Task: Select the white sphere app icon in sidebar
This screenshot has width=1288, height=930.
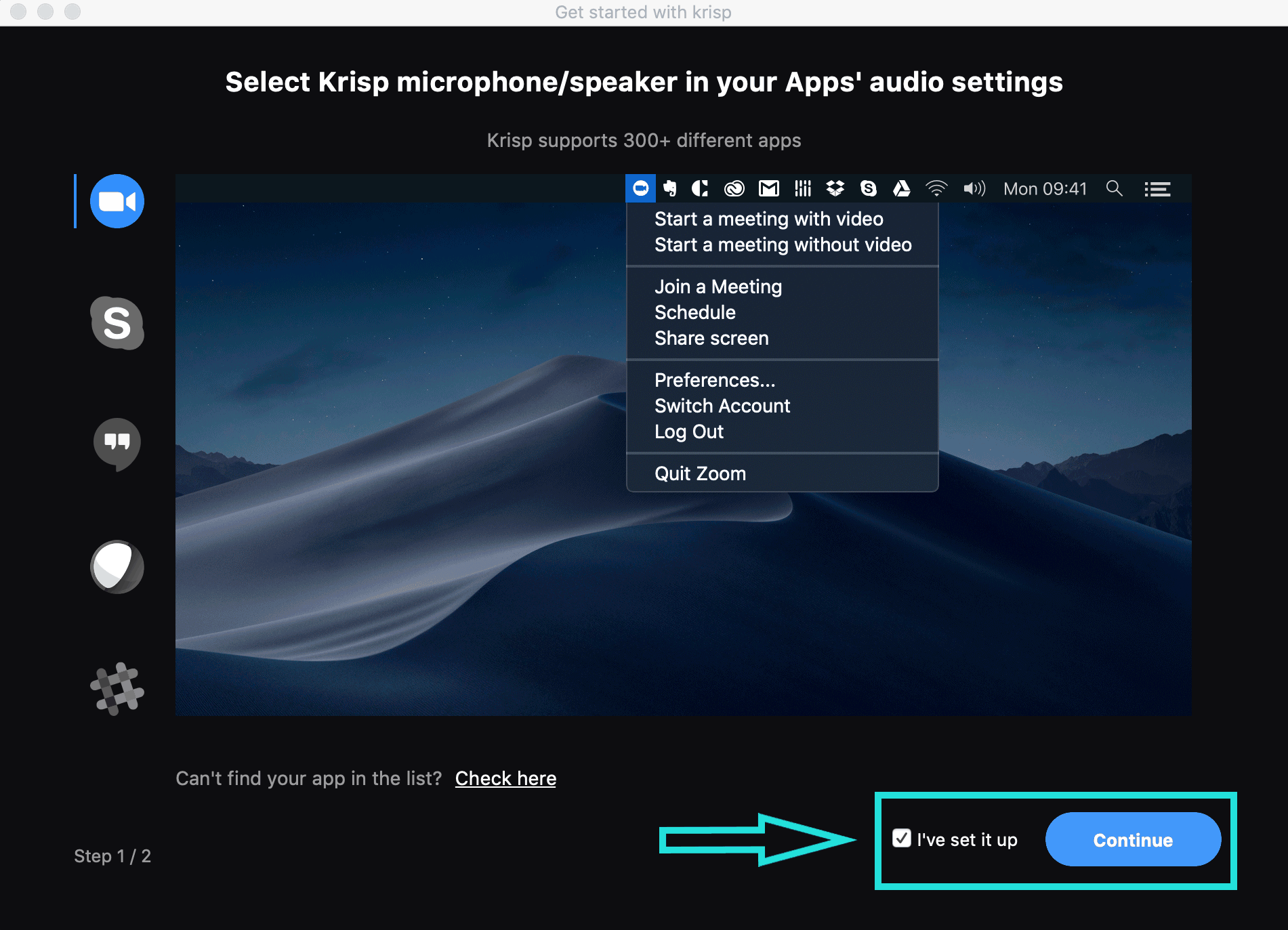Action: 117,567
